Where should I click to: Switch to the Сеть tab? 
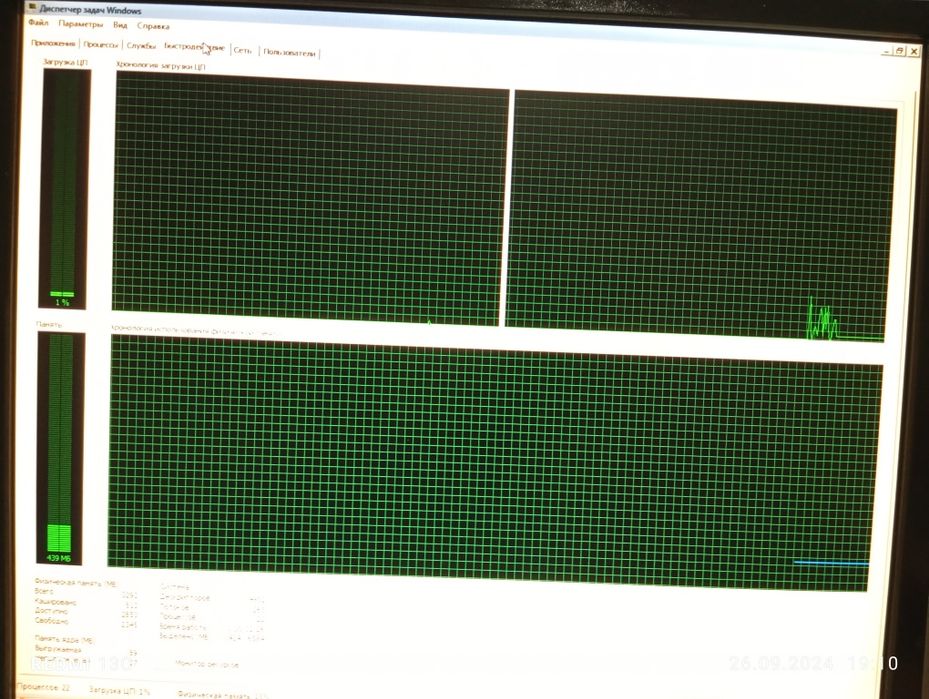(243, 50)
